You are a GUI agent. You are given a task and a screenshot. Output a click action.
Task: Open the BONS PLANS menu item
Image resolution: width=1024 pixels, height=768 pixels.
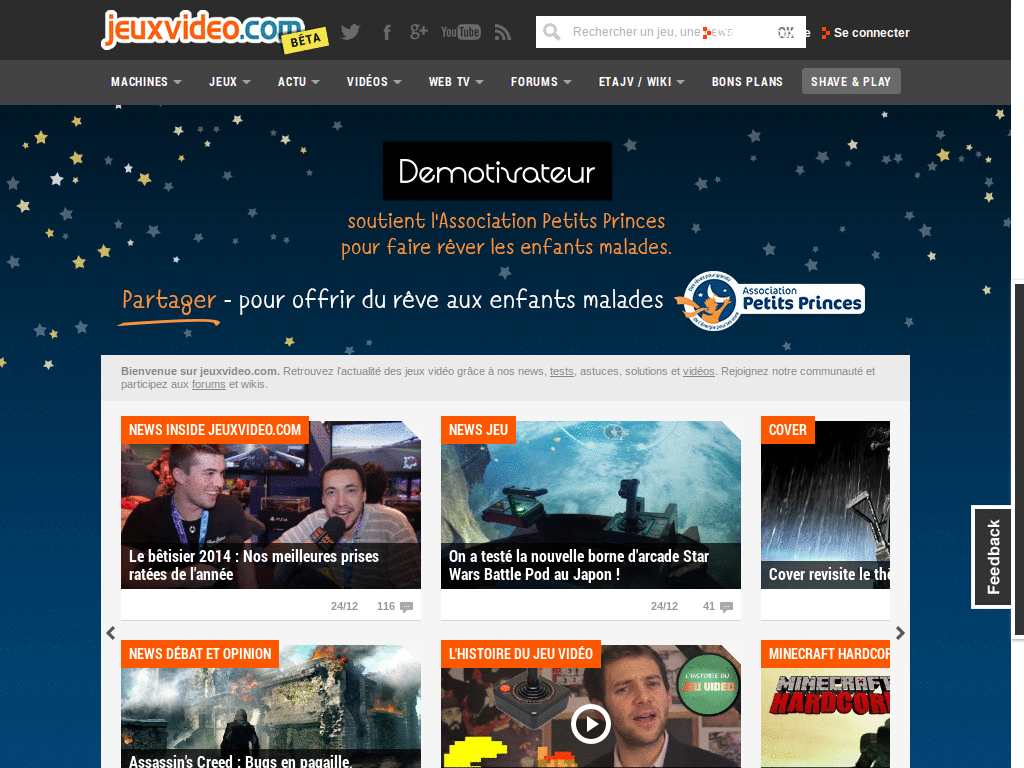(747, 82)
